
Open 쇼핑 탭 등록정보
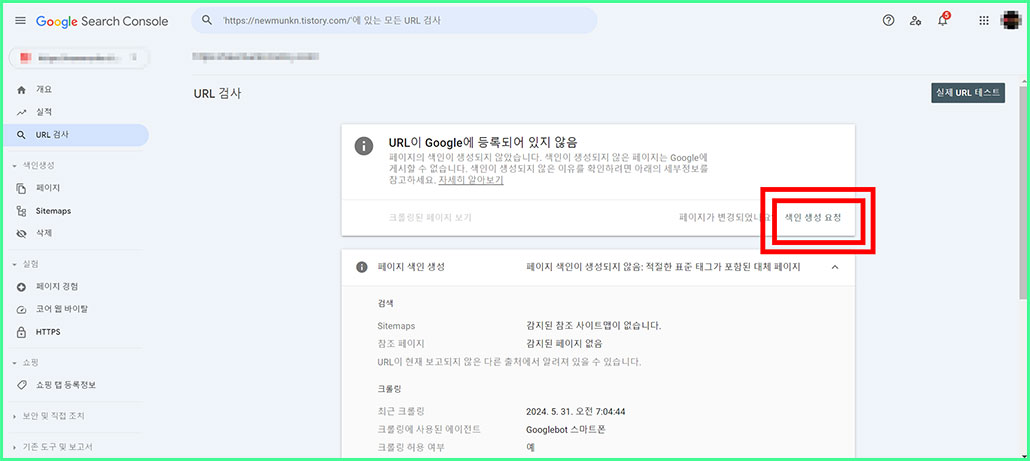pyautogui.click(x=66, y=385)
